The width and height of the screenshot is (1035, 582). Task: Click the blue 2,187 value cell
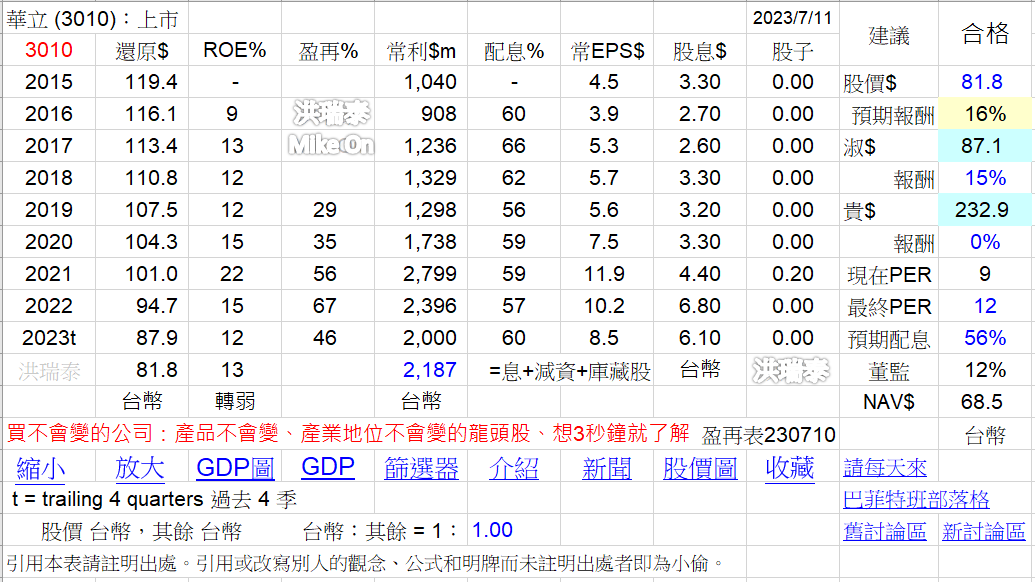coord(430,370)
